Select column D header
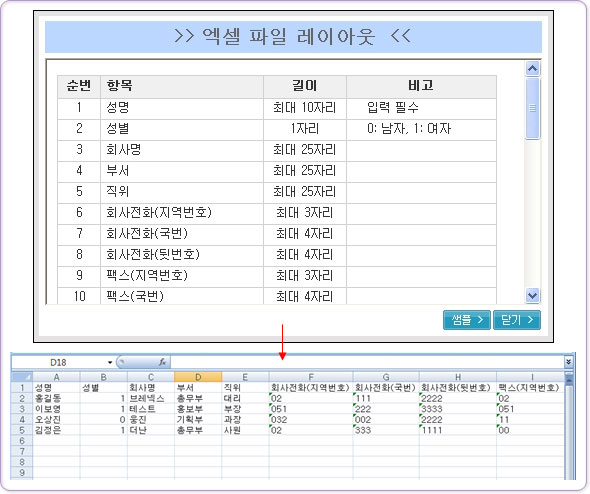This screenshot has width=590, height=494. tap(198, 377)
